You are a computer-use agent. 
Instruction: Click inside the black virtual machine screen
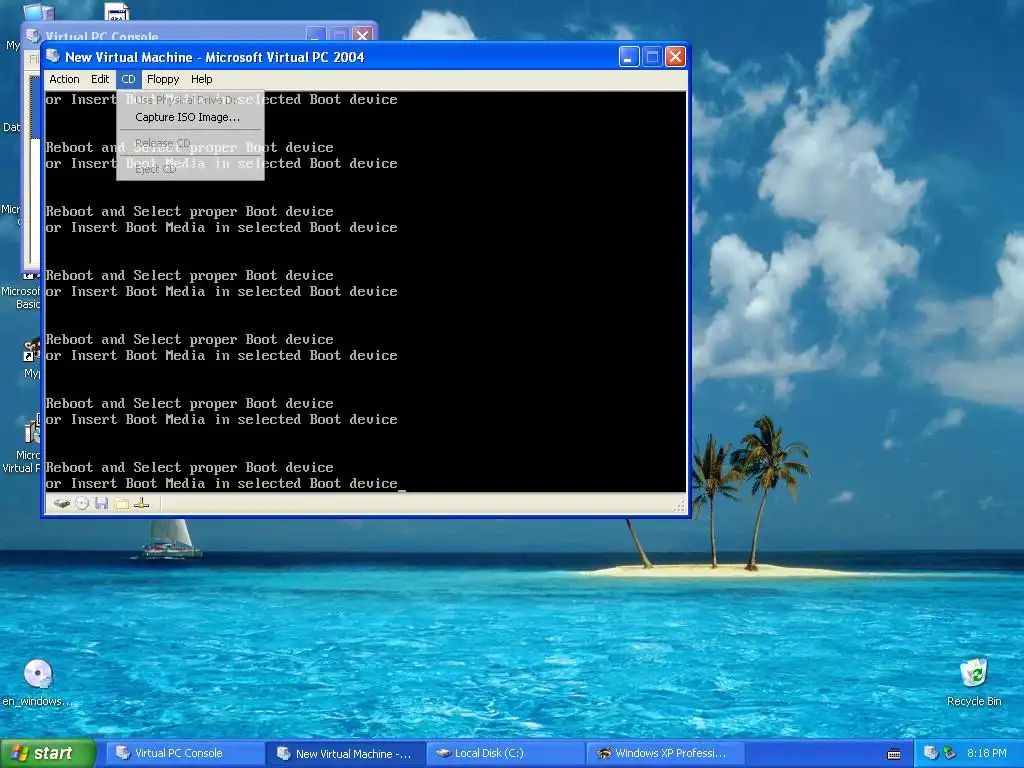pos(364,291)
